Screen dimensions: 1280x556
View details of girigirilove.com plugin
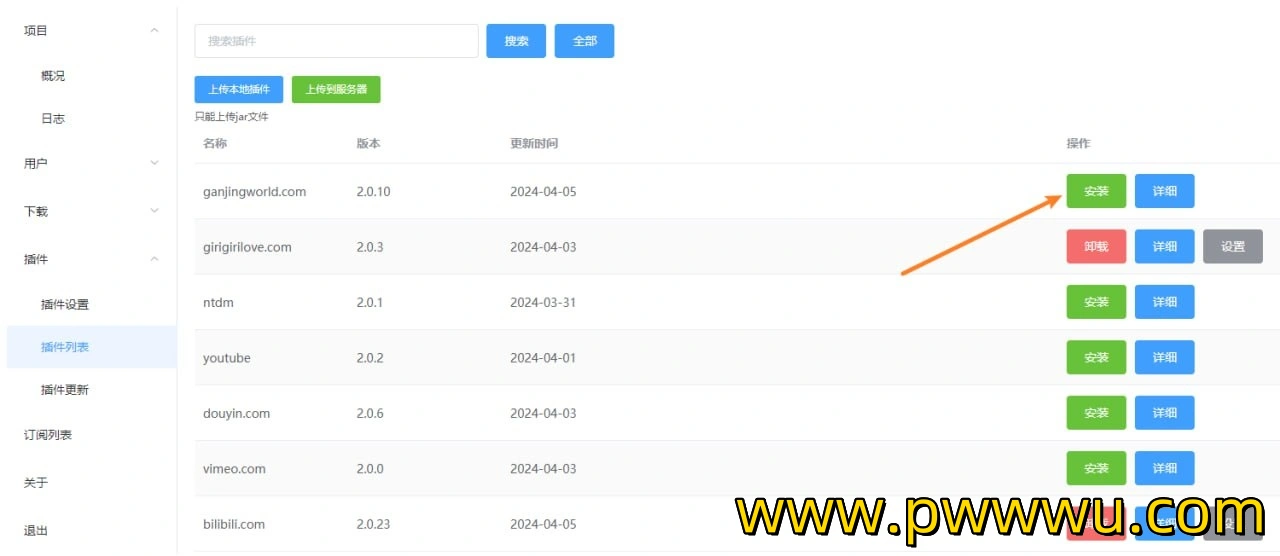click(1164, 247)
